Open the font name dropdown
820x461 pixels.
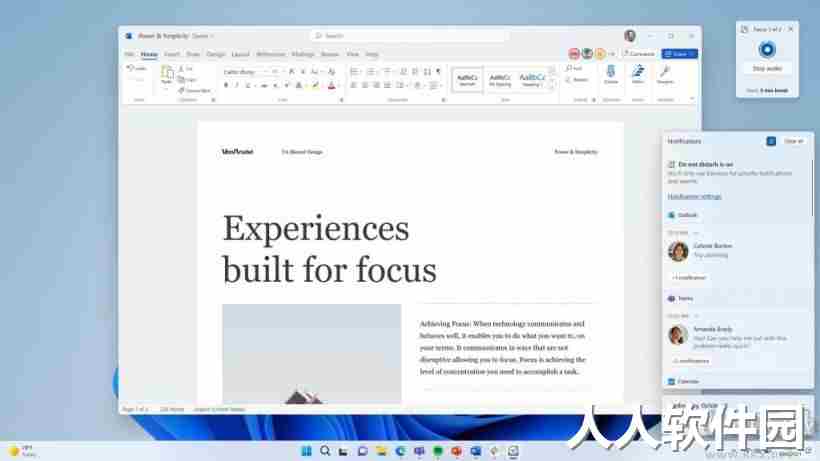point(265,72)
